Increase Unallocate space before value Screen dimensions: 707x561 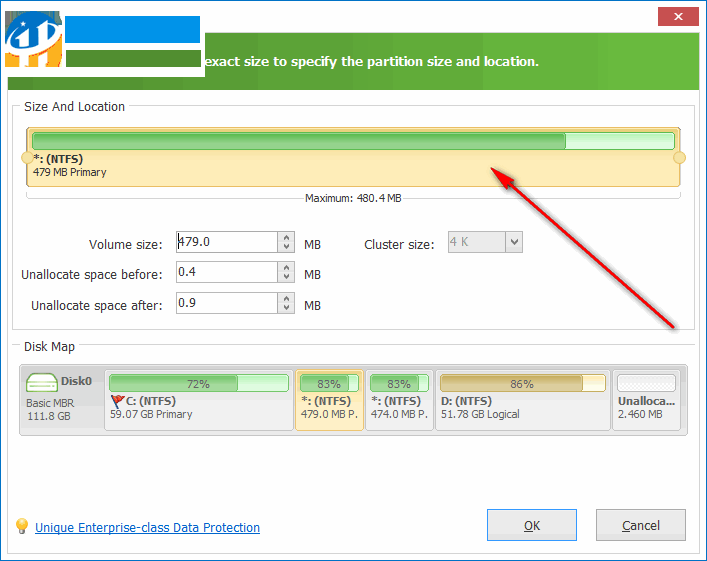point(286,267)
